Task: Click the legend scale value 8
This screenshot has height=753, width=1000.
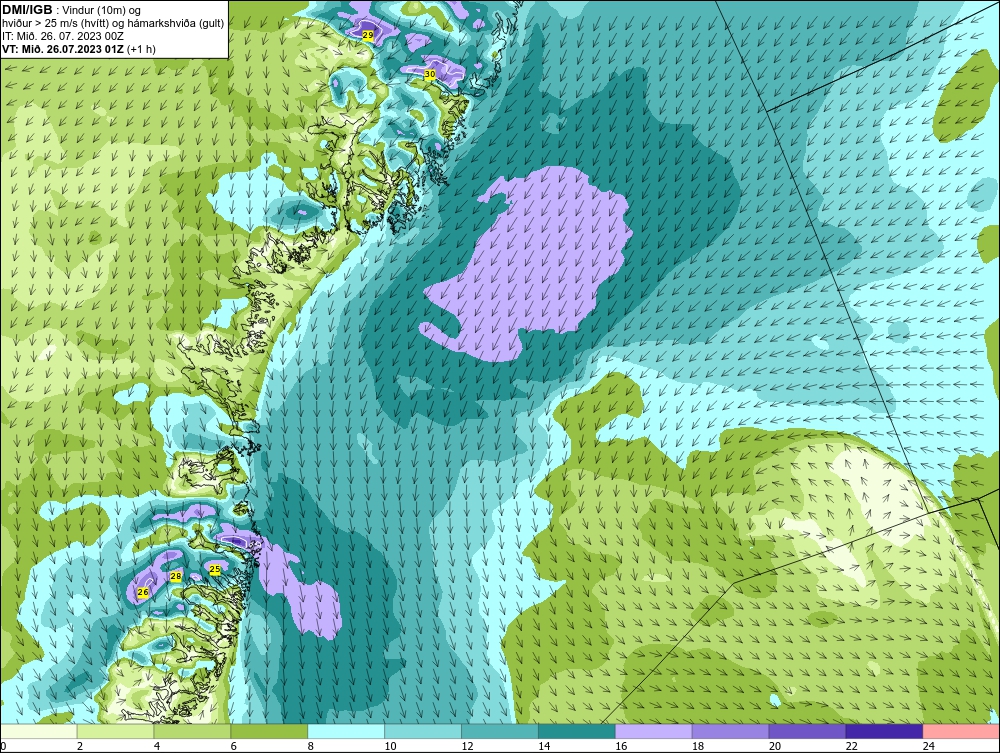Action: pyautogui.click(x=311, y=746)
